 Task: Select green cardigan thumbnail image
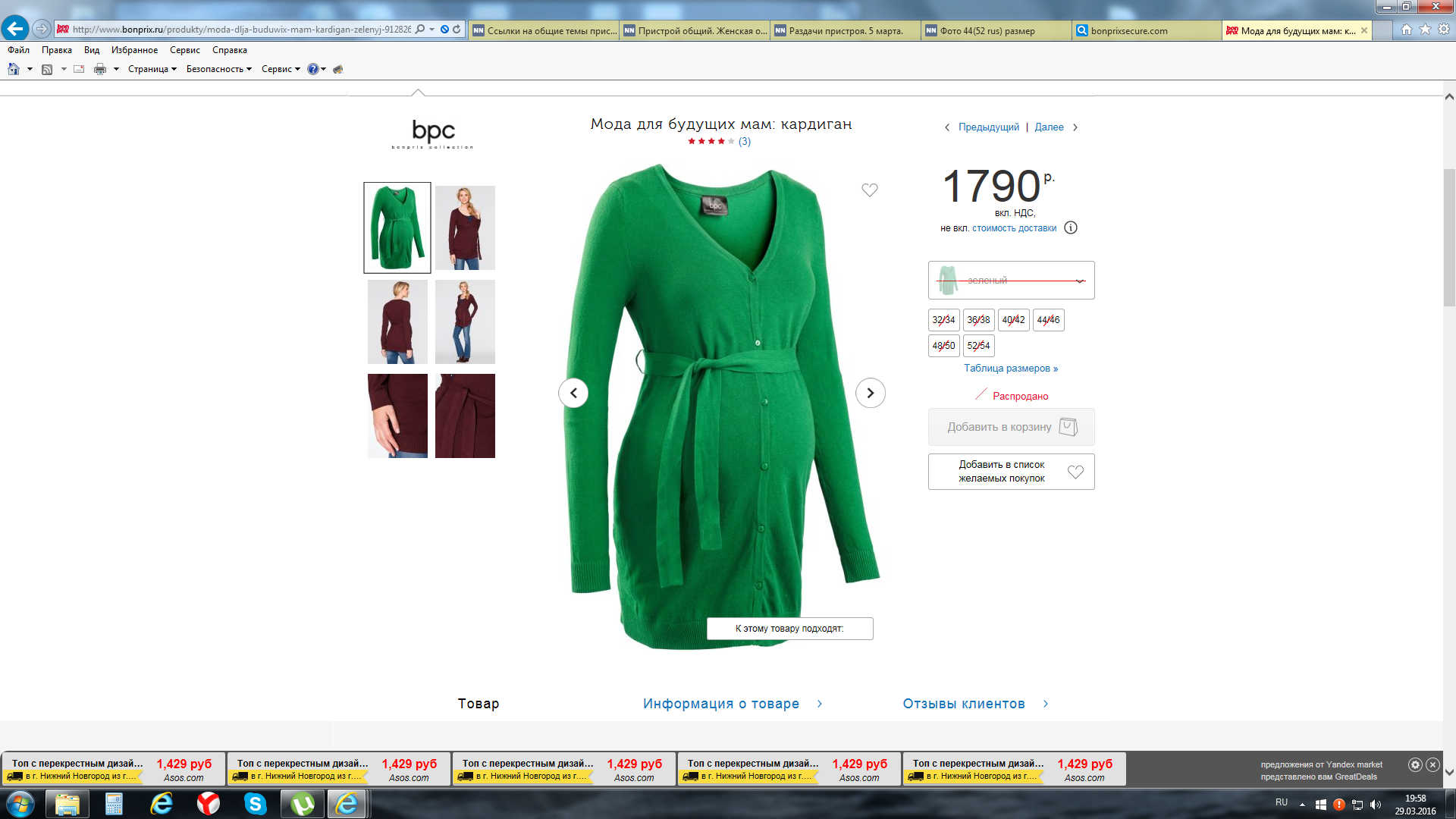397,227
